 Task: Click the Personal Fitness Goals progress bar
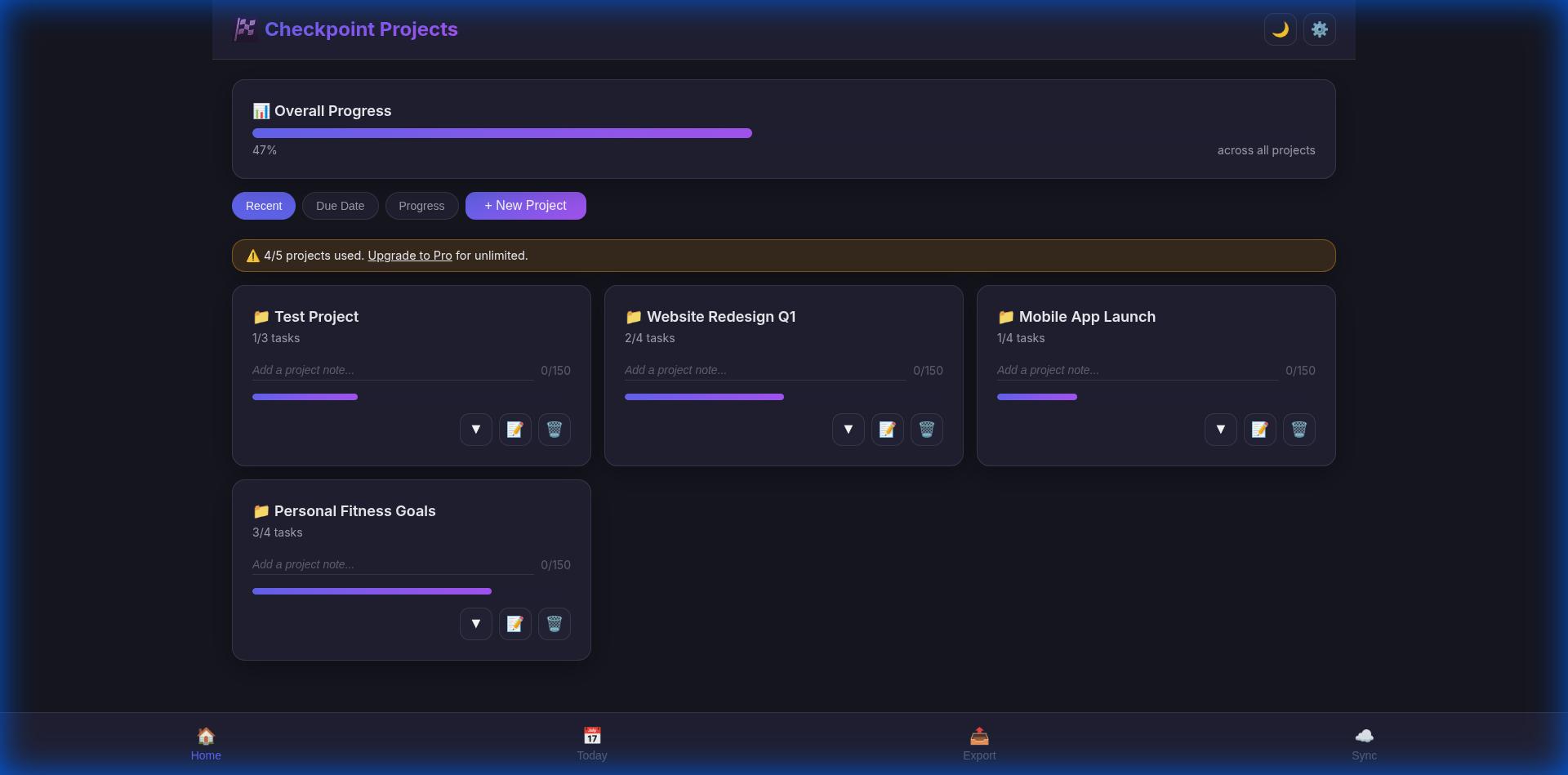click(412, 591)
